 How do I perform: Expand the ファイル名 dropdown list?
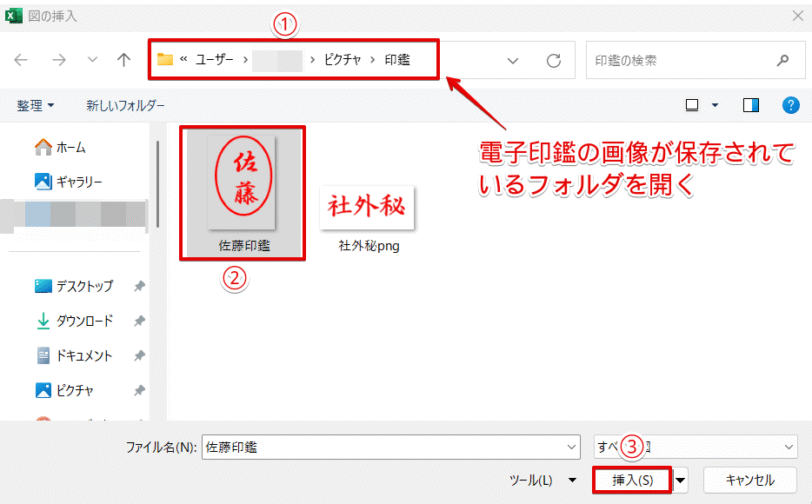[x=572, y=447]
